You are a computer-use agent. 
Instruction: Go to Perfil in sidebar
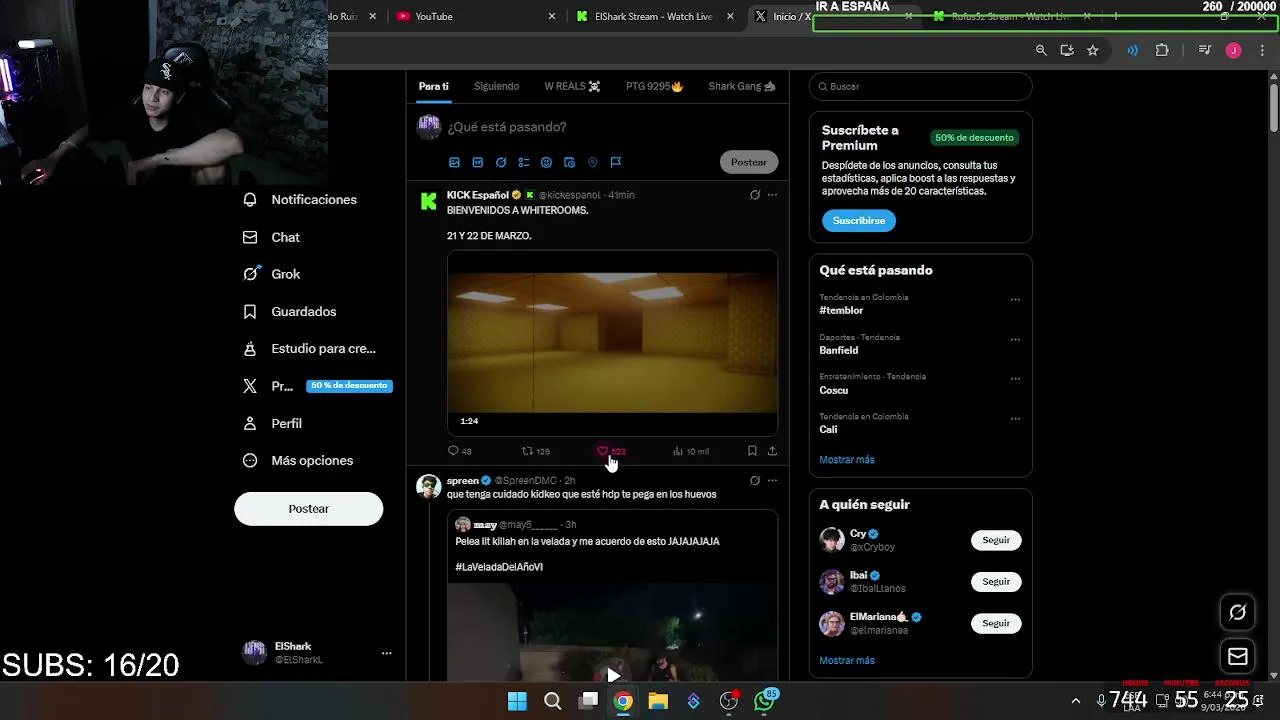272,423
